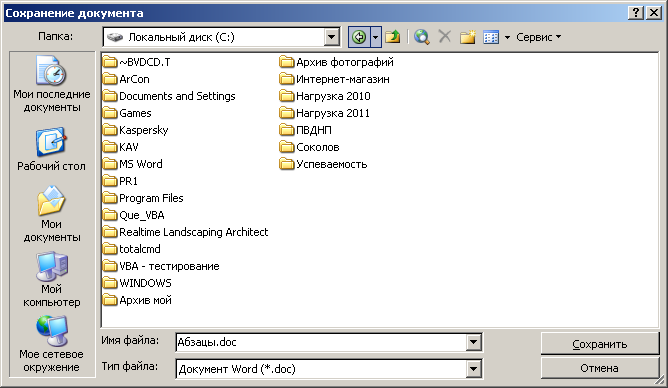Click the Views grid icon
Image resolution: width=668 pixels, height=388 pixels.
(491, 37)
